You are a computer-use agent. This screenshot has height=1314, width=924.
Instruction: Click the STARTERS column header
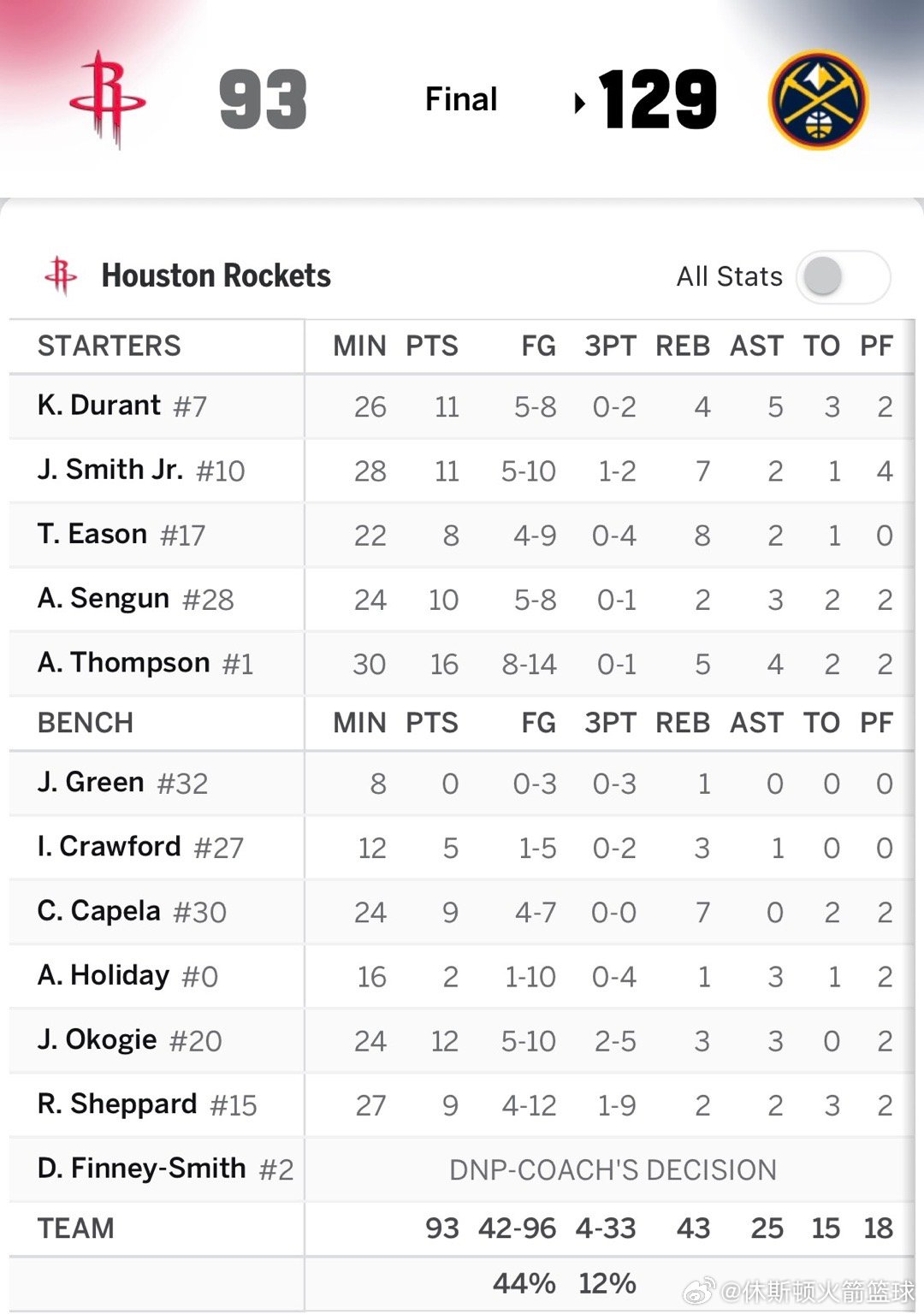tap(110, 346)
